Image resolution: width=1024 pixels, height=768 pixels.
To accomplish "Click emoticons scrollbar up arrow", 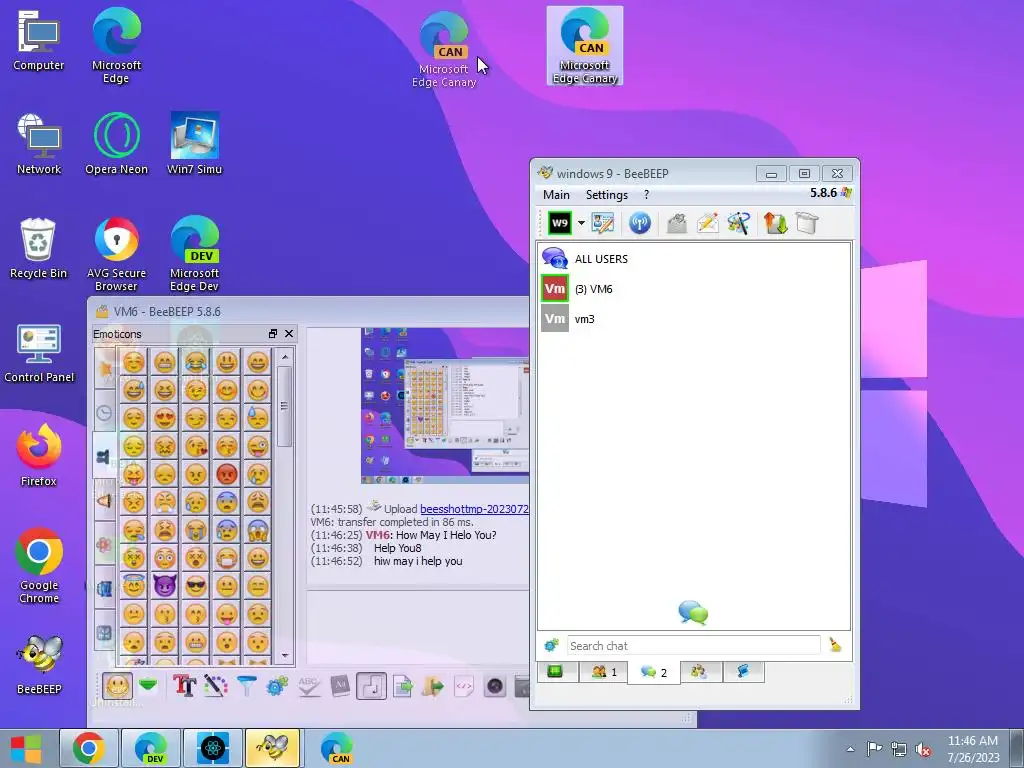I will click(285, 357).
